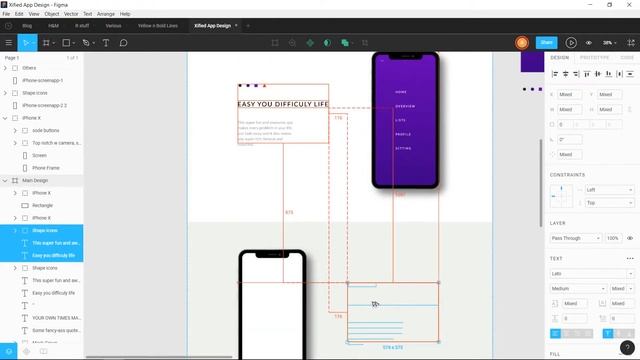Switch to the Prototype tab
This screenshot has width=640, height=360.
click(594, 58)
